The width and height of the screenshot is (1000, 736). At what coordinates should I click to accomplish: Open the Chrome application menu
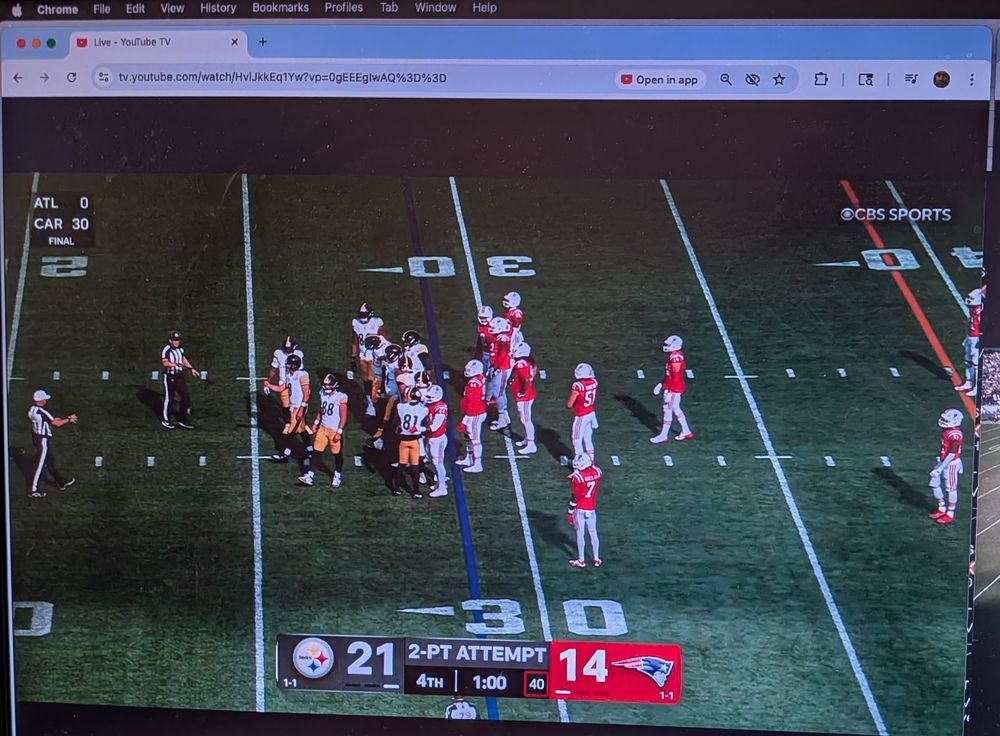[x=57, y=9]
